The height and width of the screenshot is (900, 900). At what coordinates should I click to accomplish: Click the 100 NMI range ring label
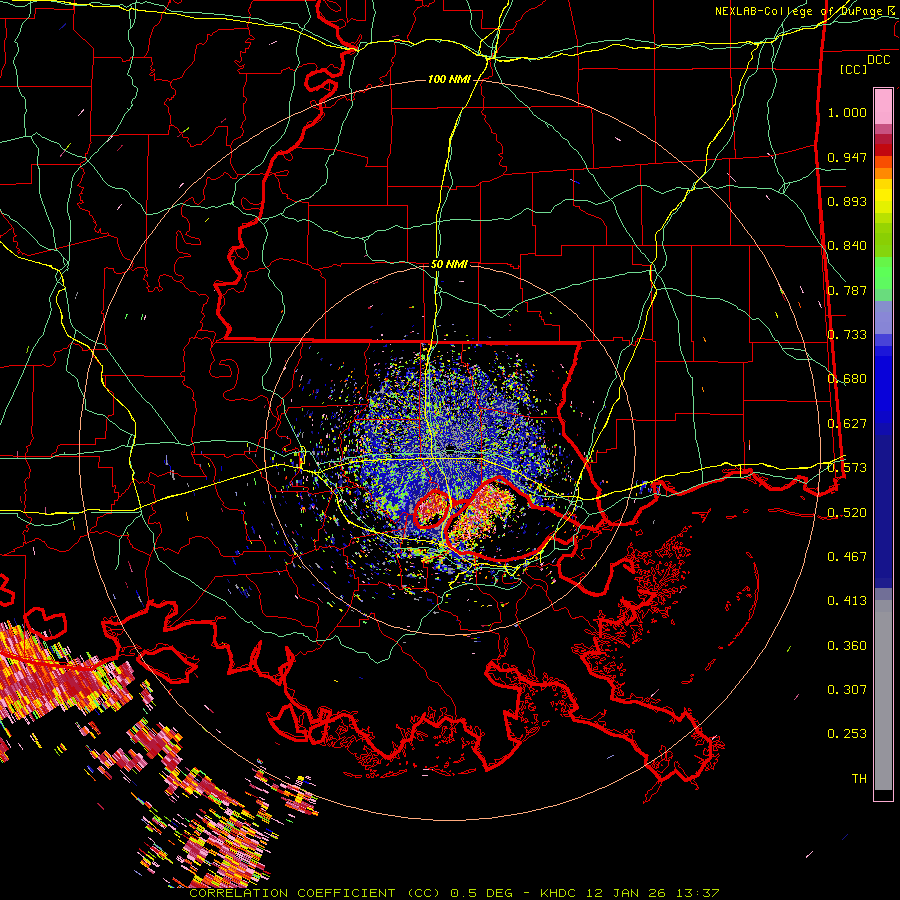pos(449,79)
